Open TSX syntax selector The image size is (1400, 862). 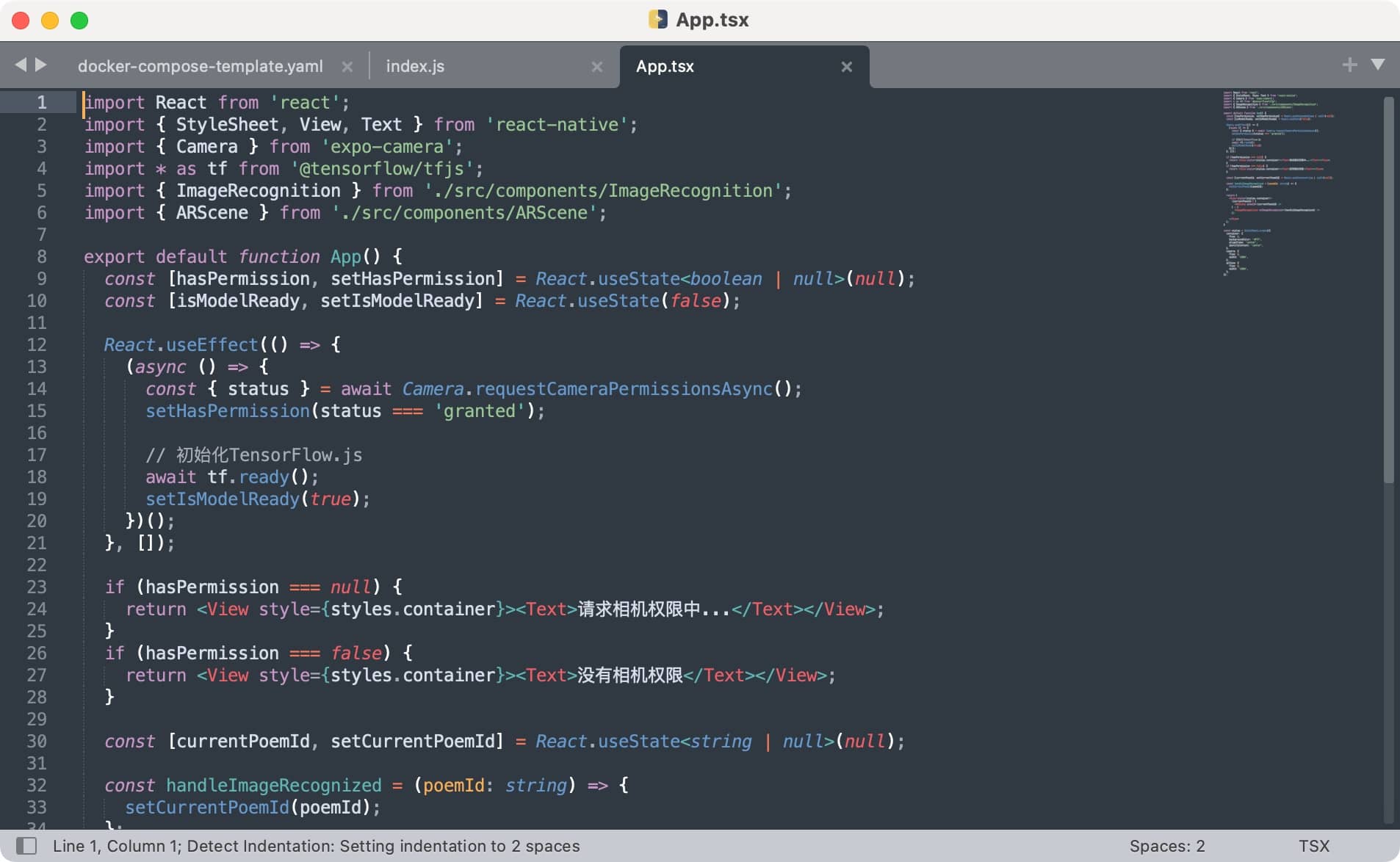pos(1313,846)
